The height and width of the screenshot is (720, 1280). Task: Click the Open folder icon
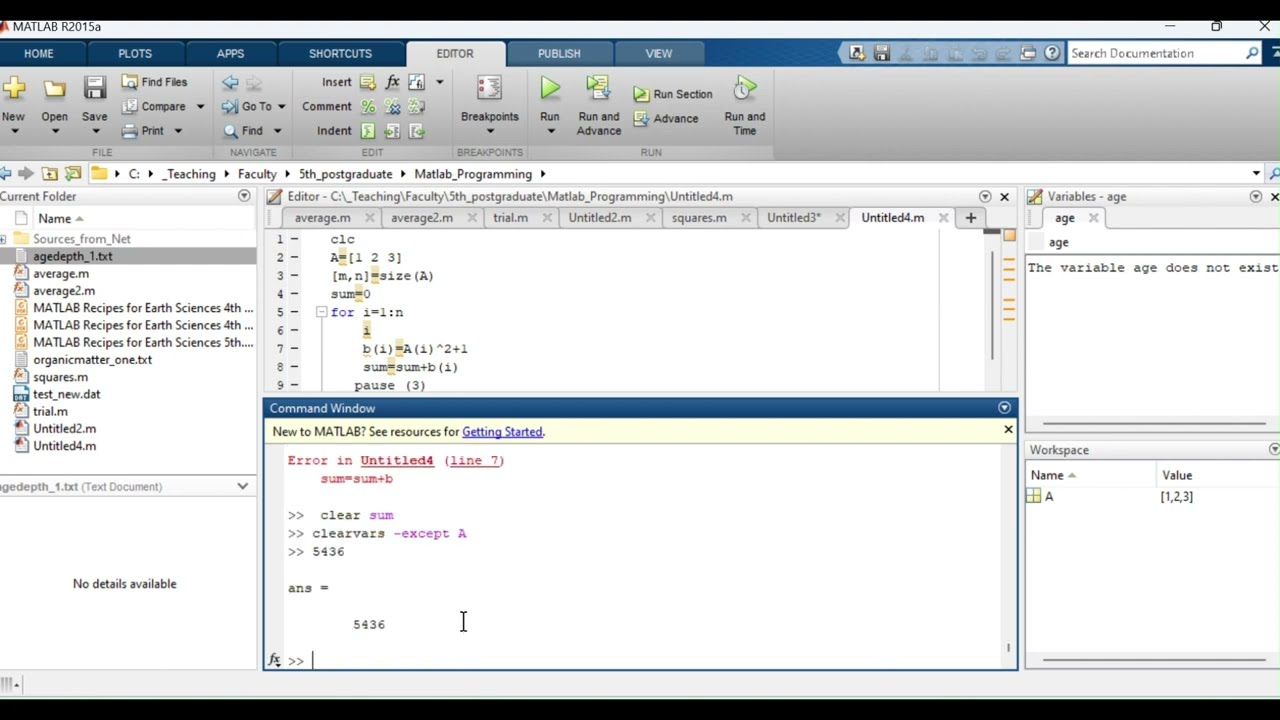pos(54,89)
